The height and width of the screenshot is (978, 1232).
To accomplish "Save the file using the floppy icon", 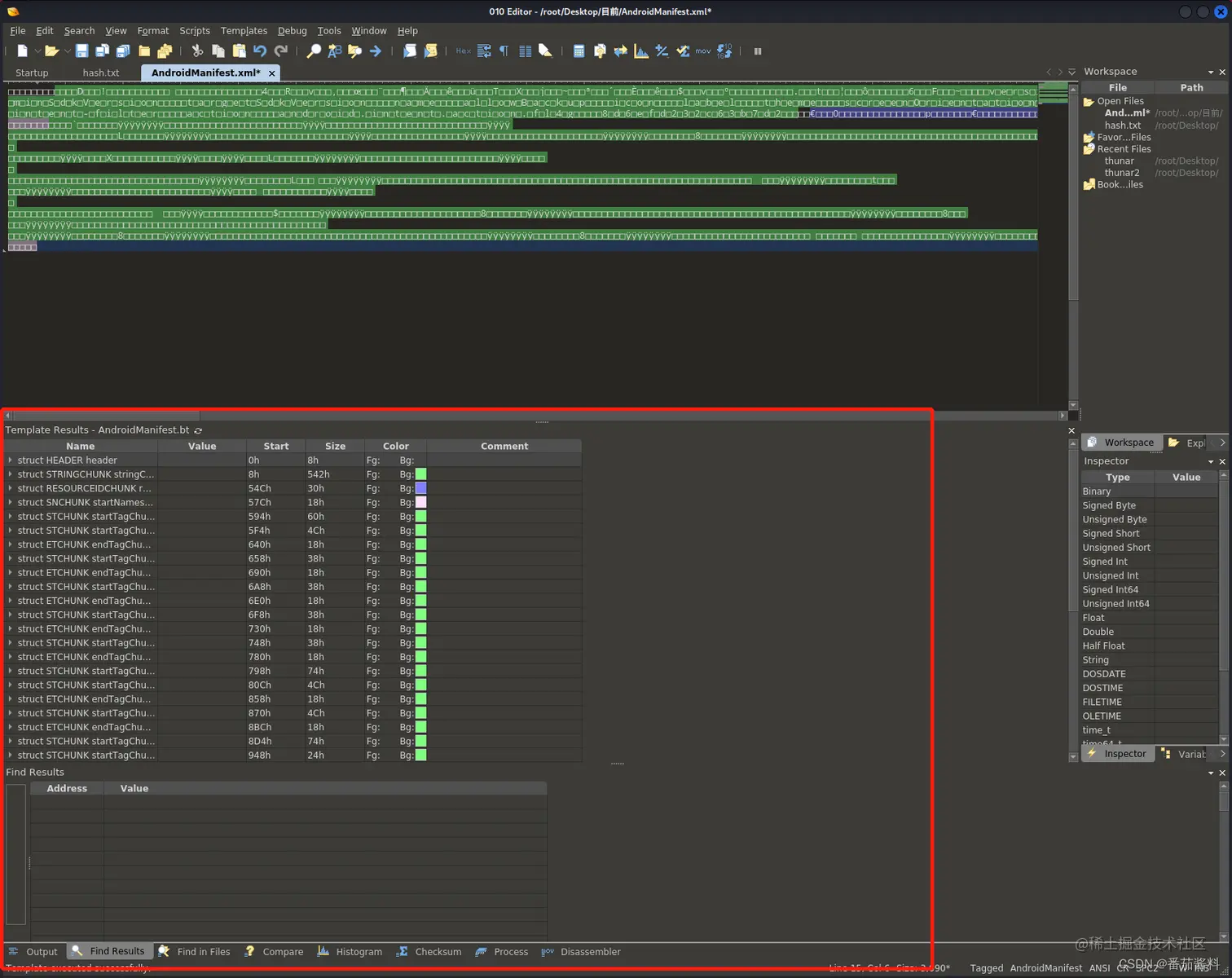I will coord(81,51).
